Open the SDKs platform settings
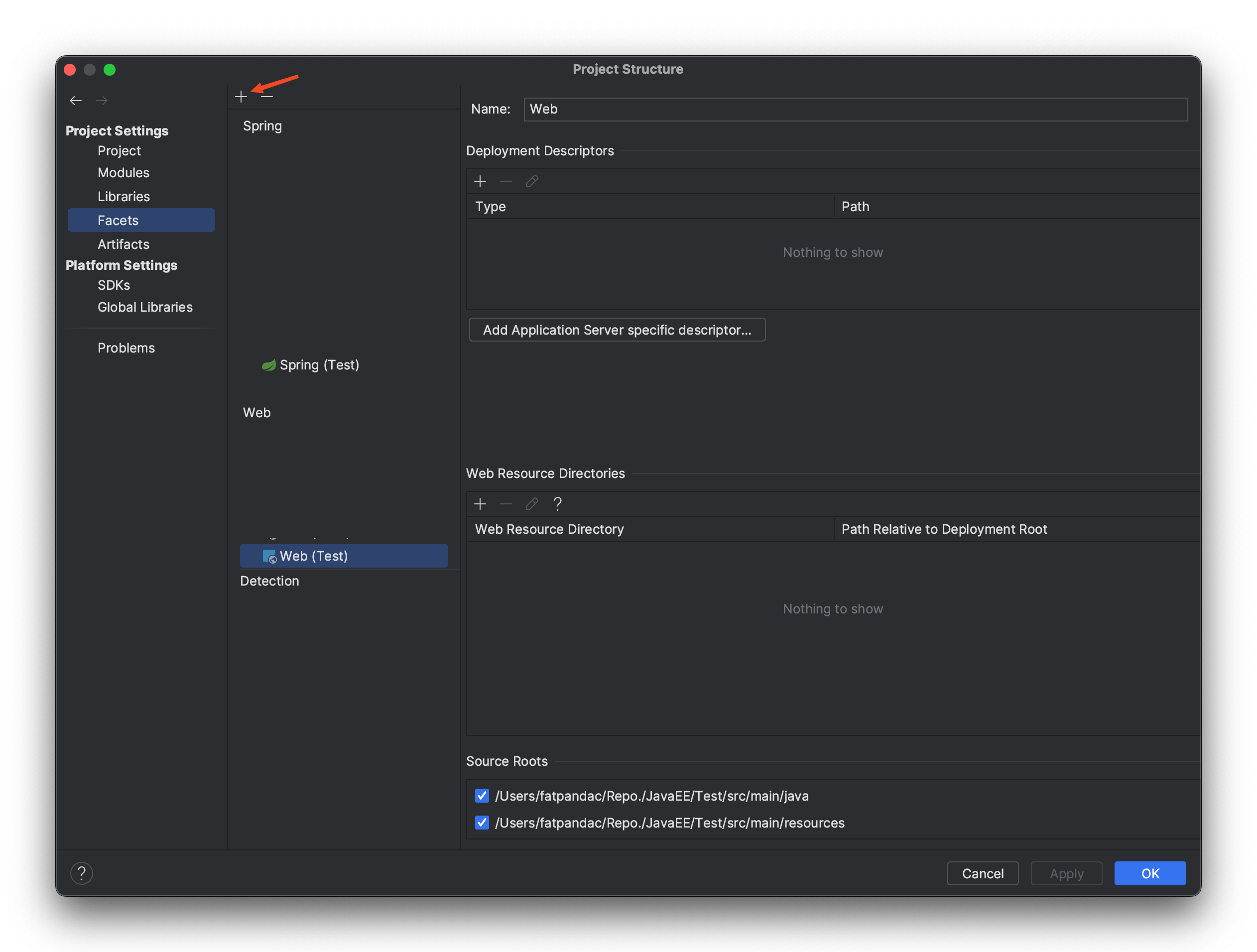Image resolution: width=1257 pixels, height=952 pixels. (114, 285)
